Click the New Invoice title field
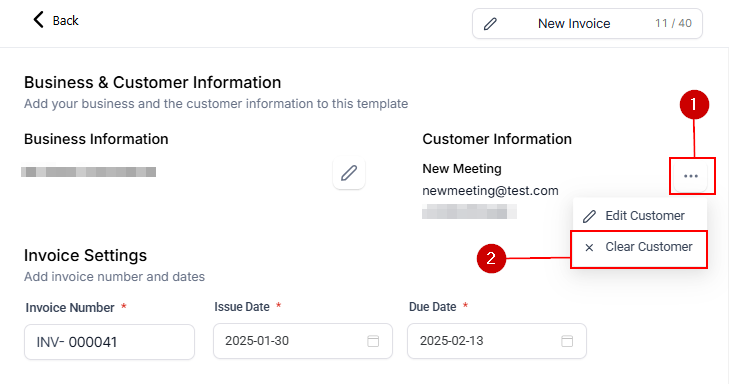The width and height of the screenshot is (729, 384). 587,23
